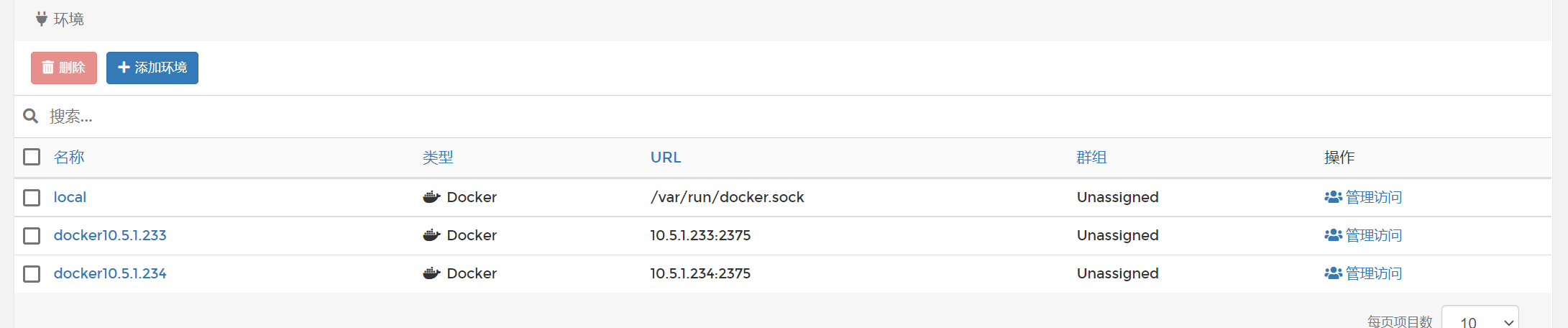Click the blue 添加环境 button
This screenshot has width=1568, height=328.
pyautogui.click(x=152, y=68)
